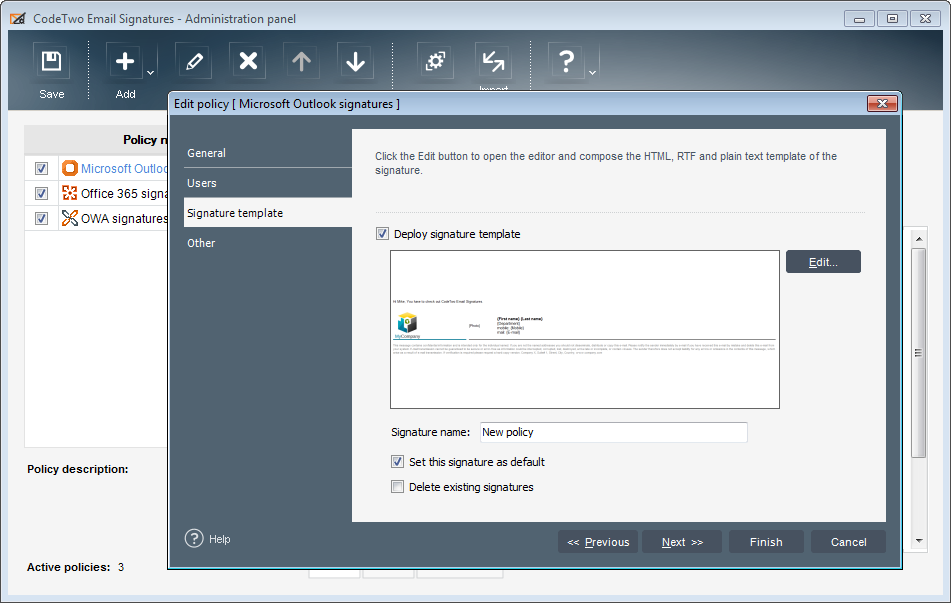Toggle Deploy signature template checkbox
The width and height of the screenshot is (951, 603).
pos(382,234)
